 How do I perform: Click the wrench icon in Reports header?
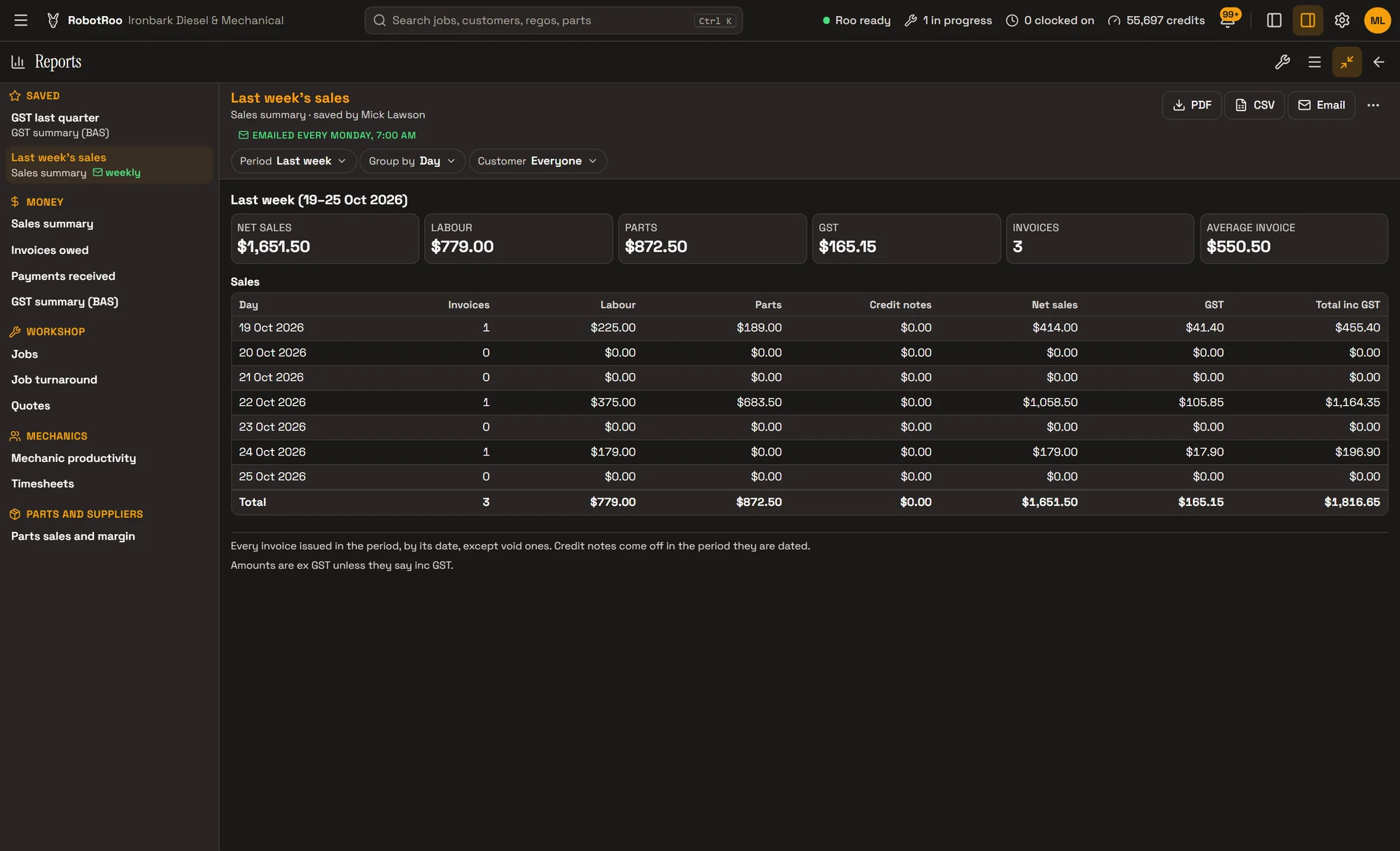pyautogui.click(x=1282, y=62)
